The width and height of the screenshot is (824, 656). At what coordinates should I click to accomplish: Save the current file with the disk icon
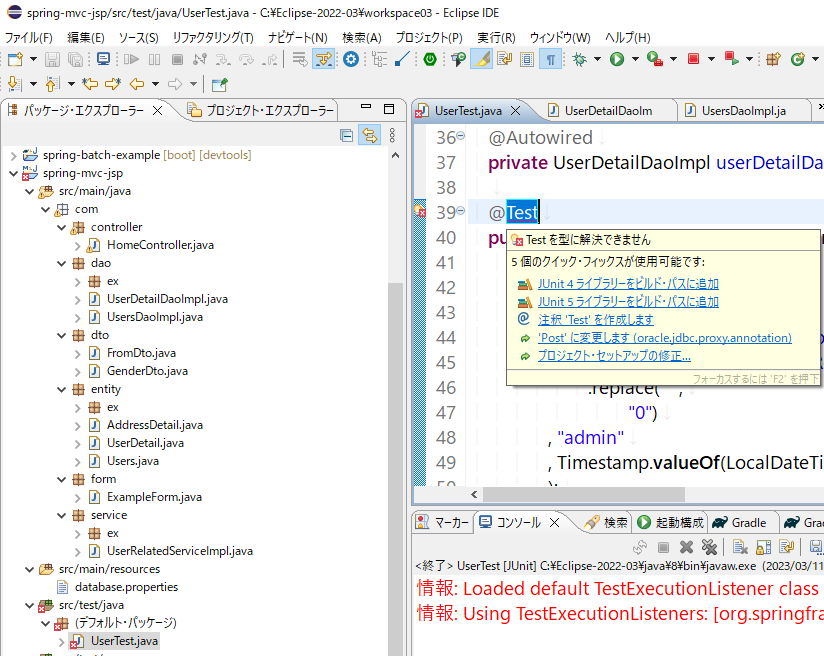coord(50,63)
